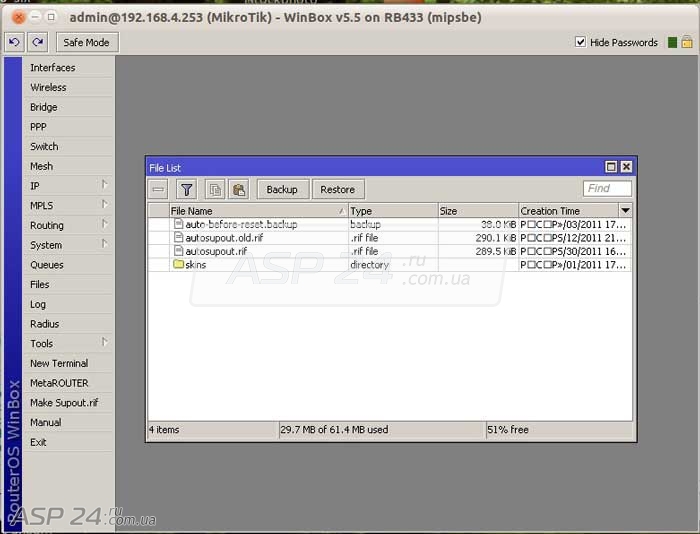Click the Restore button
The height and width of the screenshot is (534, 700).
coord(338,189)
